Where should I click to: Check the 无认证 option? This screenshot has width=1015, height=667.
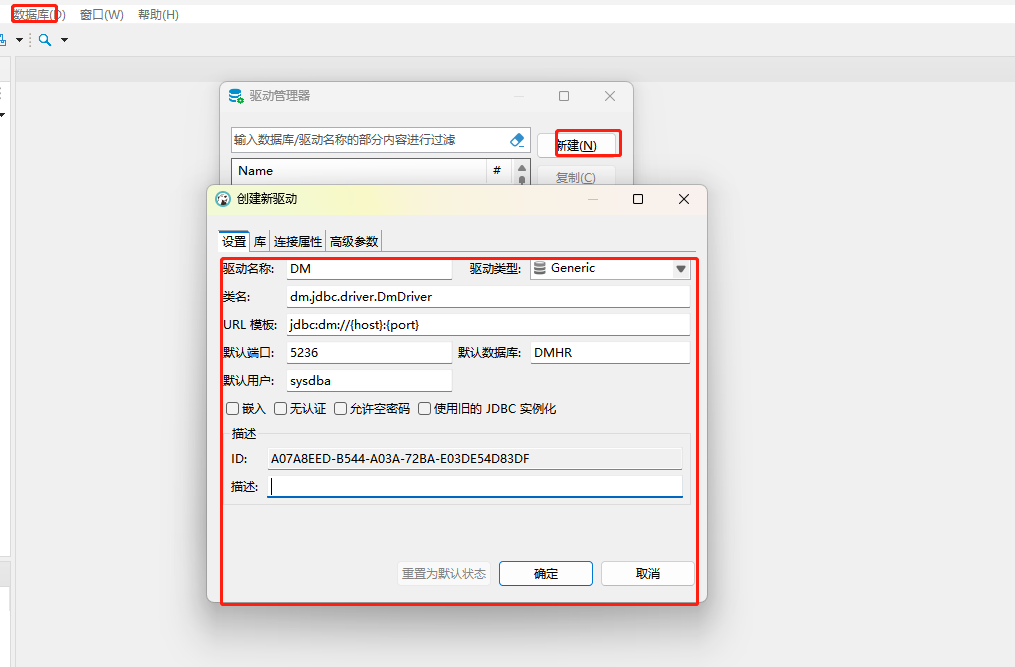point(281,409)
